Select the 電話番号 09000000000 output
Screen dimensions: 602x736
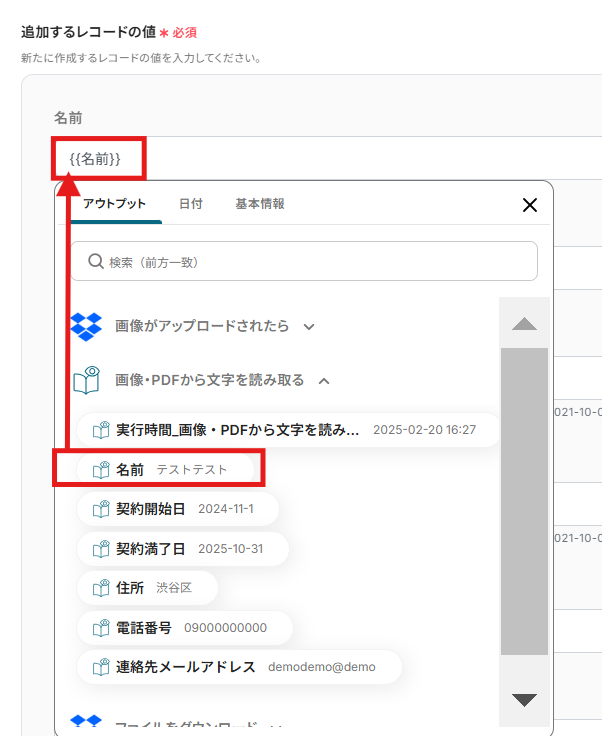click(185, 628)
